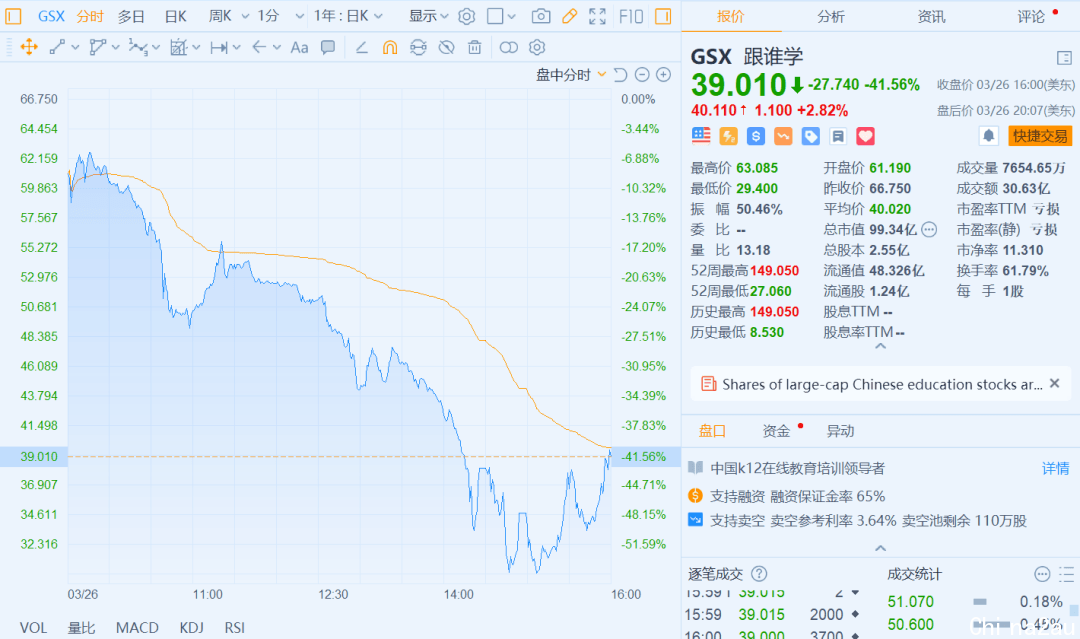The image size is (1080, 639).
Task: Select the orange move/crosshair cursor tool
Action: (x=29, y=47)
